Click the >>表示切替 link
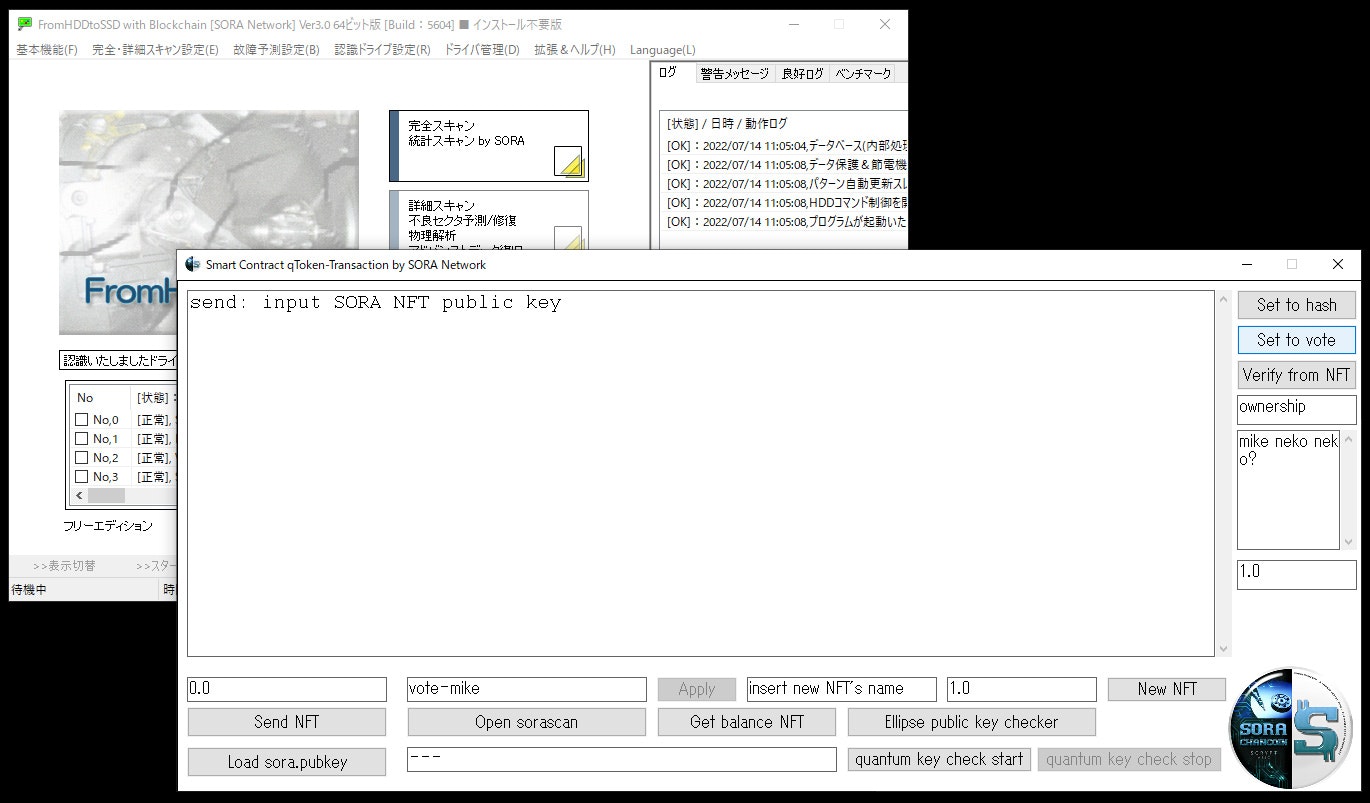This screenshot has width=1370, height=803. click(64, 566)
